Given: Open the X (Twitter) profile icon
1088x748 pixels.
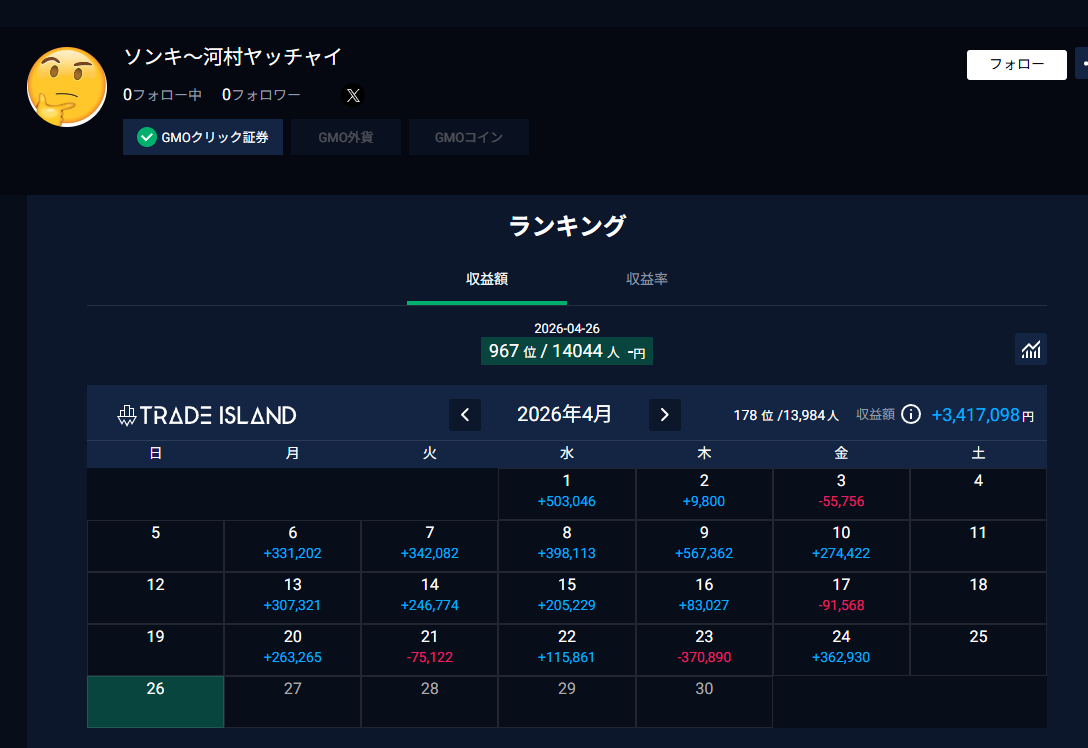Looking at the screenshot, I should pos(353,96).
